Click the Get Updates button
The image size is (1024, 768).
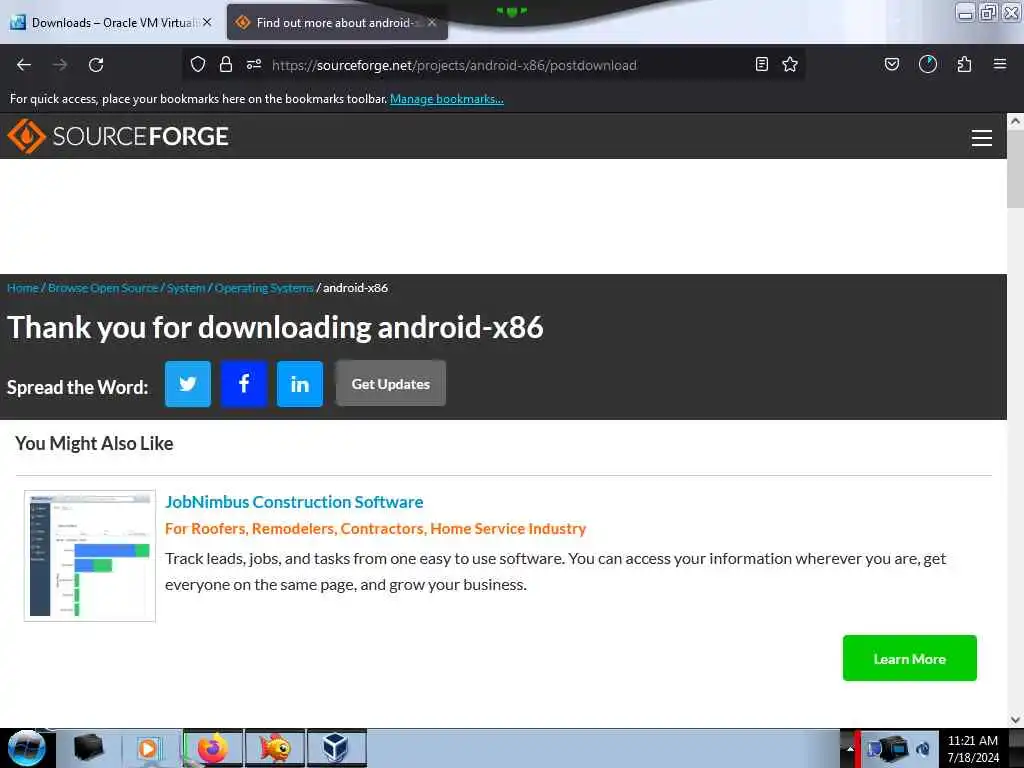pyautogui.click(x=391, y=384)
